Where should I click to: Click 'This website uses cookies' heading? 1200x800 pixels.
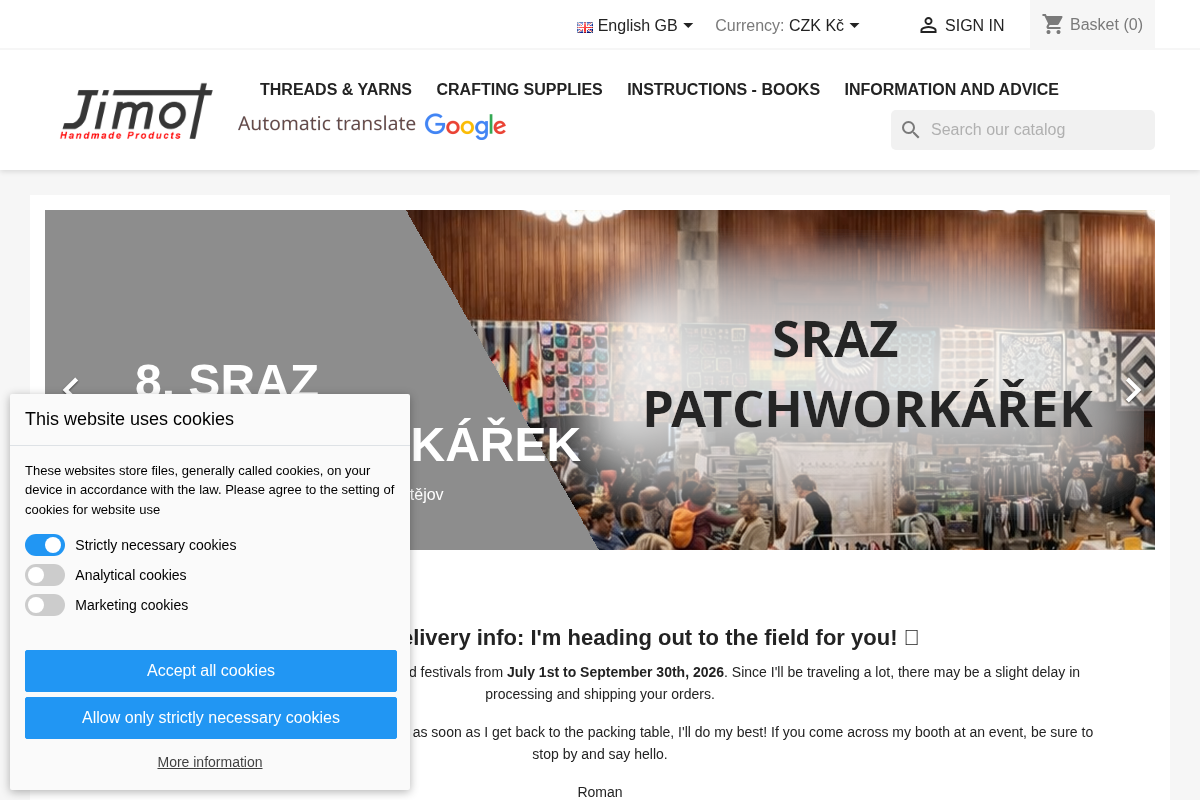pyautogui.click(x=129, y=419)
